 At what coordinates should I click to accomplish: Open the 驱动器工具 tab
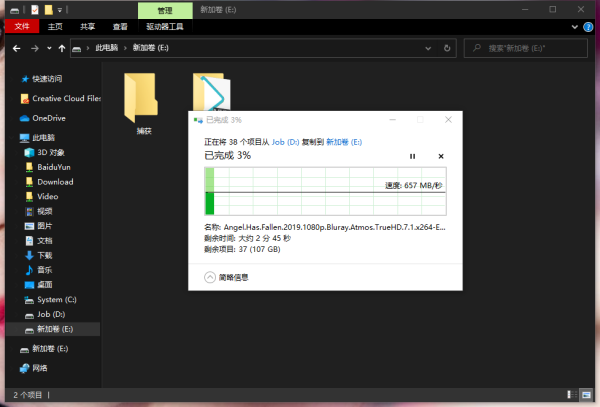[x=165, y=26]
